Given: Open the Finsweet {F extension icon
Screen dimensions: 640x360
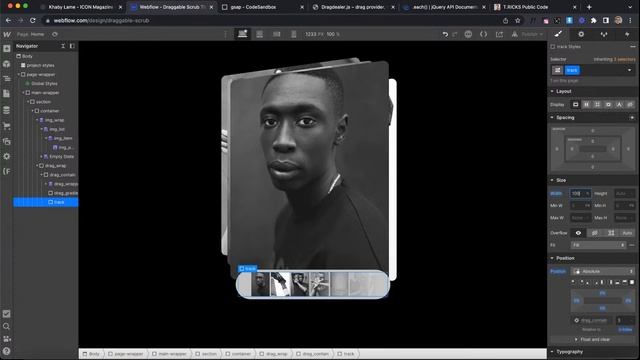Looking at the screenshot, I should click(x=7, y=171).
